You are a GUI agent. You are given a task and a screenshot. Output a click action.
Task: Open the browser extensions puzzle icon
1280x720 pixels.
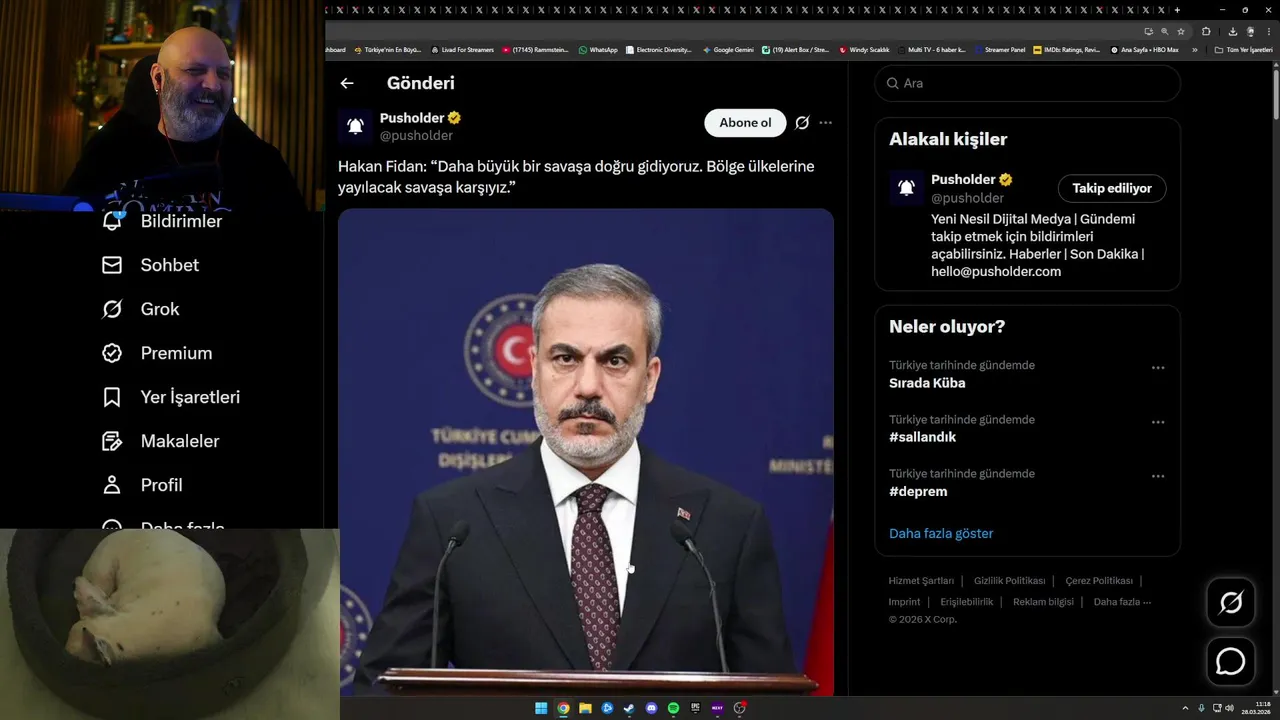coord(1206,32)
